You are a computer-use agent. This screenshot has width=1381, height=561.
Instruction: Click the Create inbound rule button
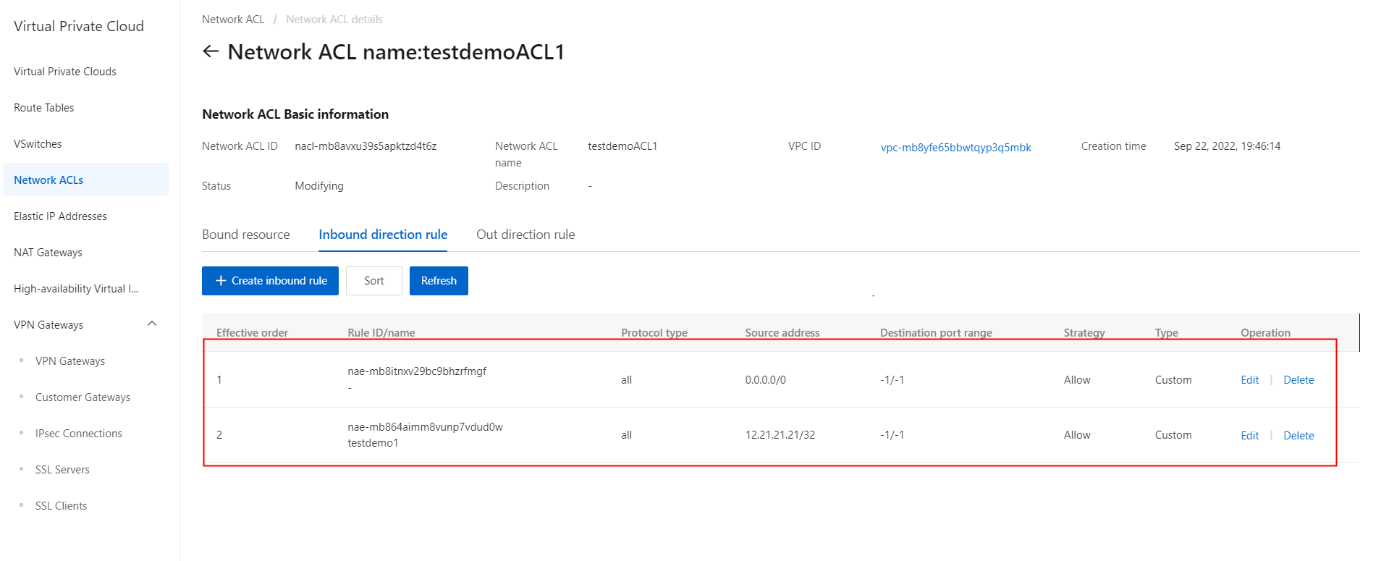(271, 281)
